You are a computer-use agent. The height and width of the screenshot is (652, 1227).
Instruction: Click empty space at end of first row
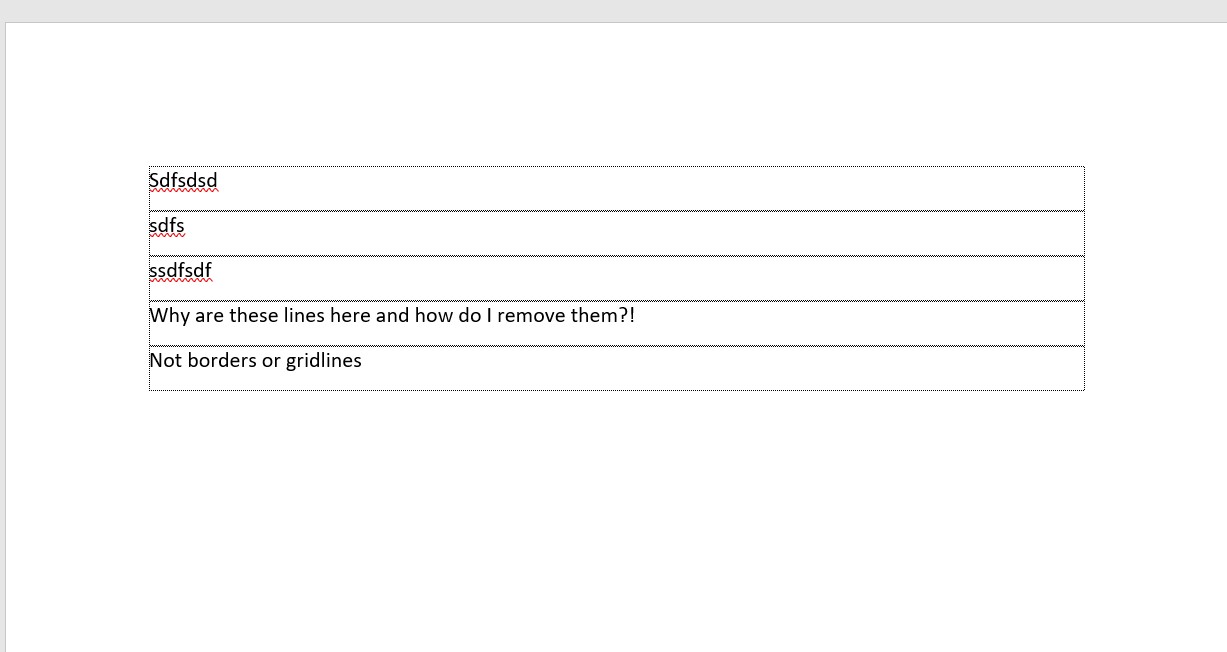coord(650,188)
